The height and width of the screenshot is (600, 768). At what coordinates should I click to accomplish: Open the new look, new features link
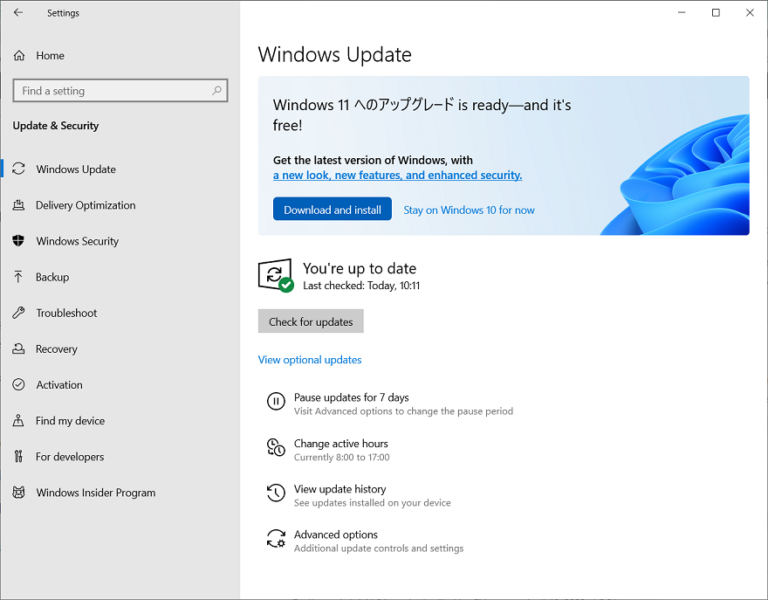[x=397, y=175]
